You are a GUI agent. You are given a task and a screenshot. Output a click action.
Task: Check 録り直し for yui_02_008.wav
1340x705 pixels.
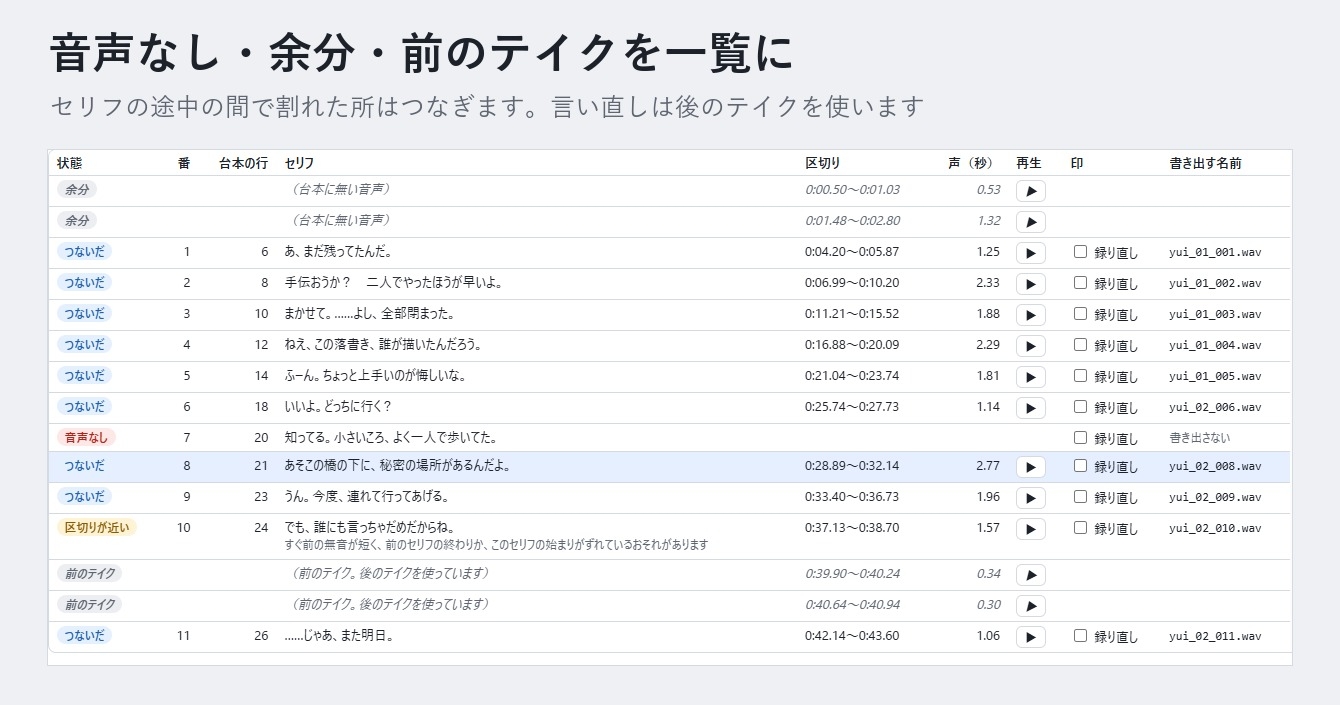pos(1080,466)
